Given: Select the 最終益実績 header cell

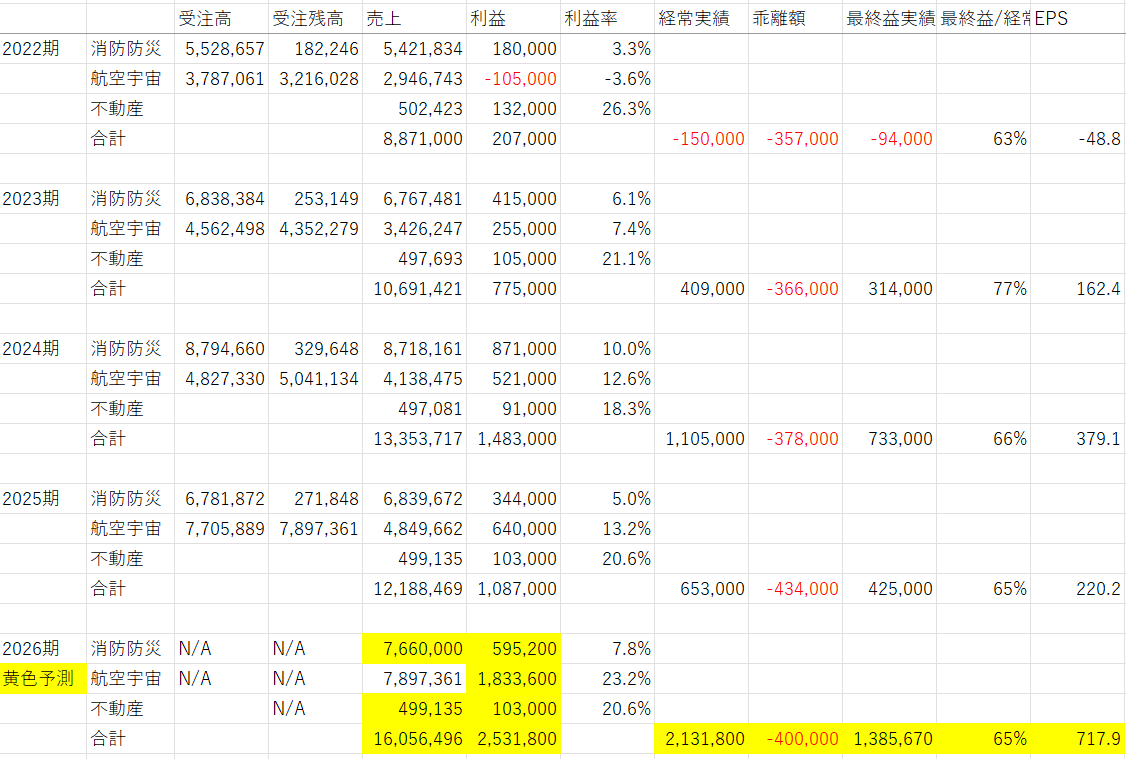Looking at the screenshot, I should 889,19.
